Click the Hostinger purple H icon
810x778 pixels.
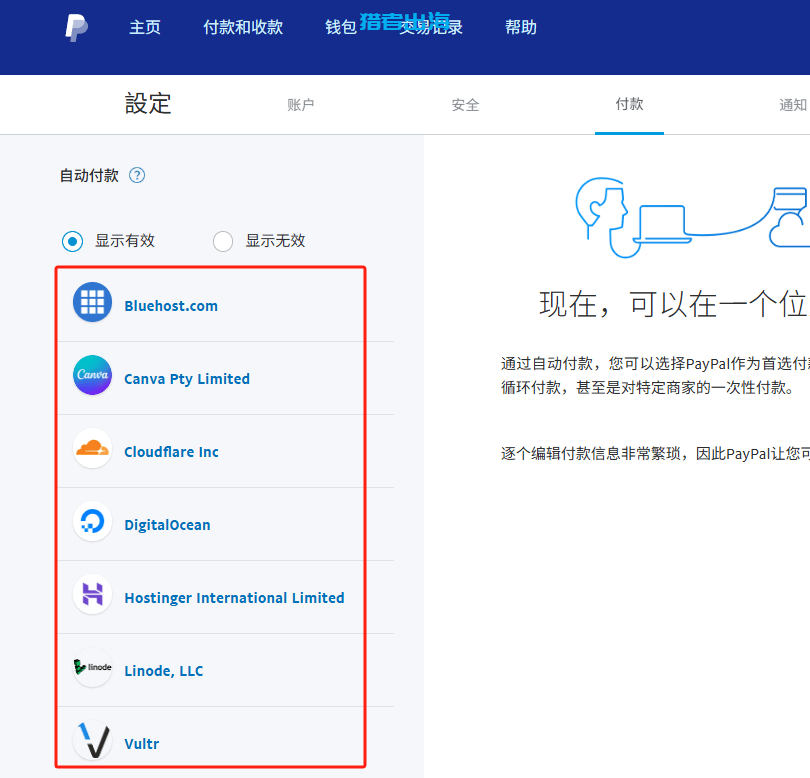[x=92, y=594]
